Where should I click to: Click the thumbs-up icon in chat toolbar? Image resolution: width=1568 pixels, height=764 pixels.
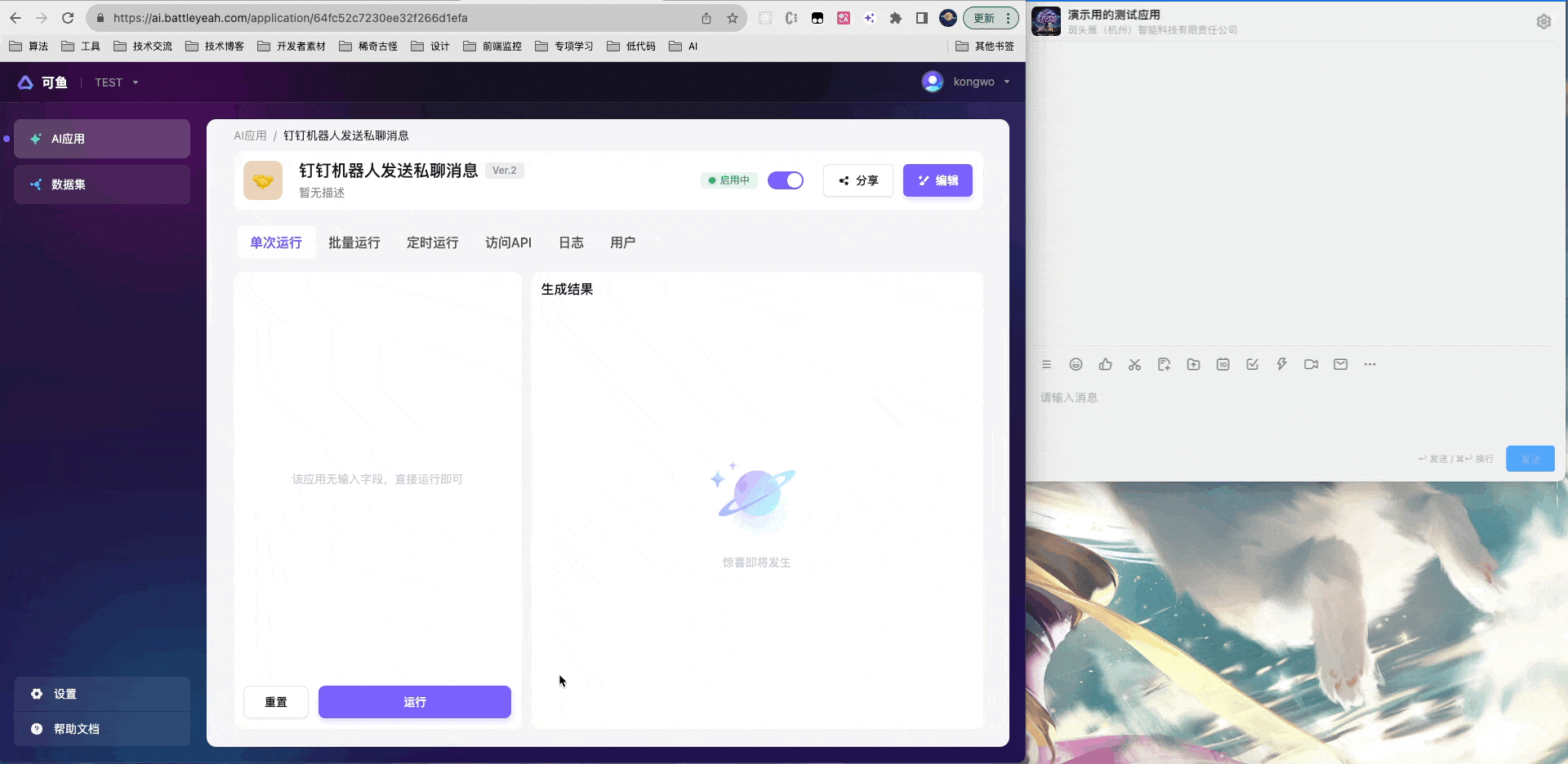1105,365
